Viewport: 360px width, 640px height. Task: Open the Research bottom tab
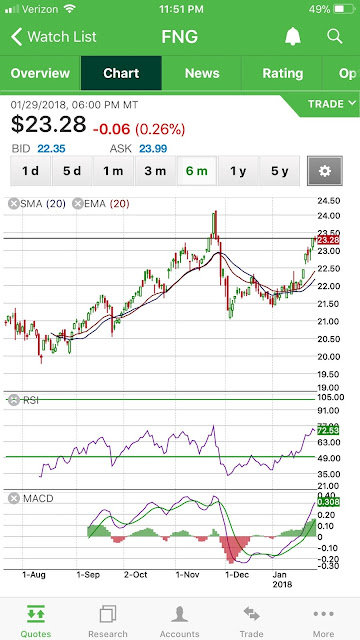(x=108, y=621)
